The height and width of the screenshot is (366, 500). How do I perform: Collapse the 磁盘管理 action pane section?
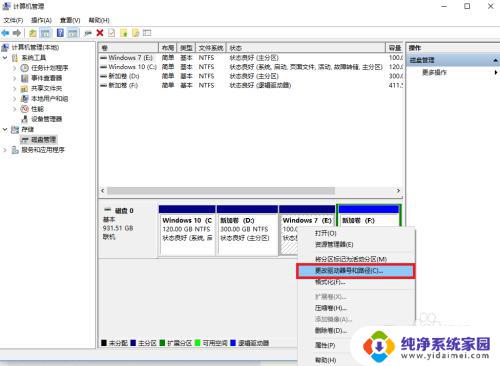(495, 60)
